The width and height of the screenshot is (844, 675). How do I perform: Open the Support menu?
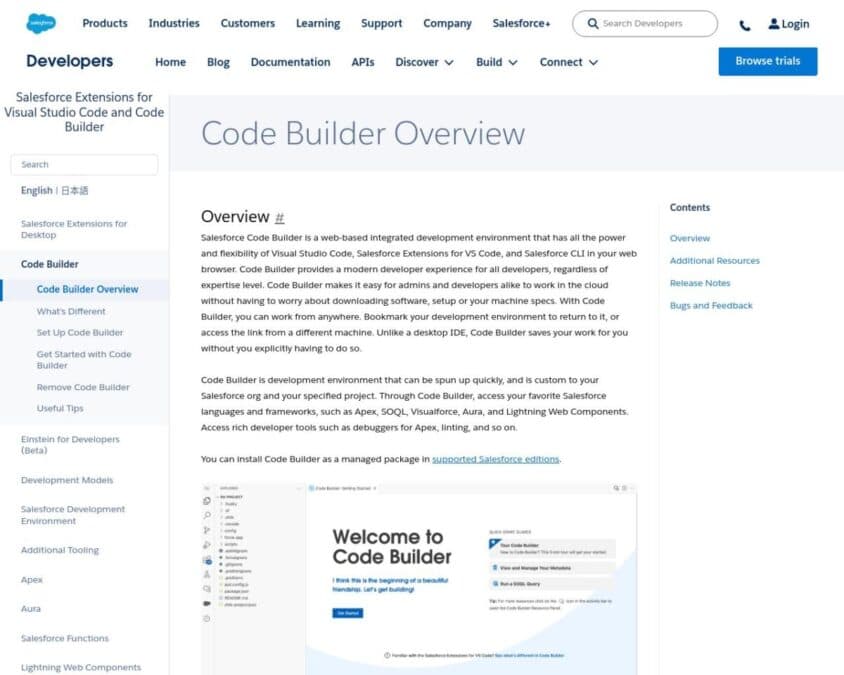(x=381, y=23)
